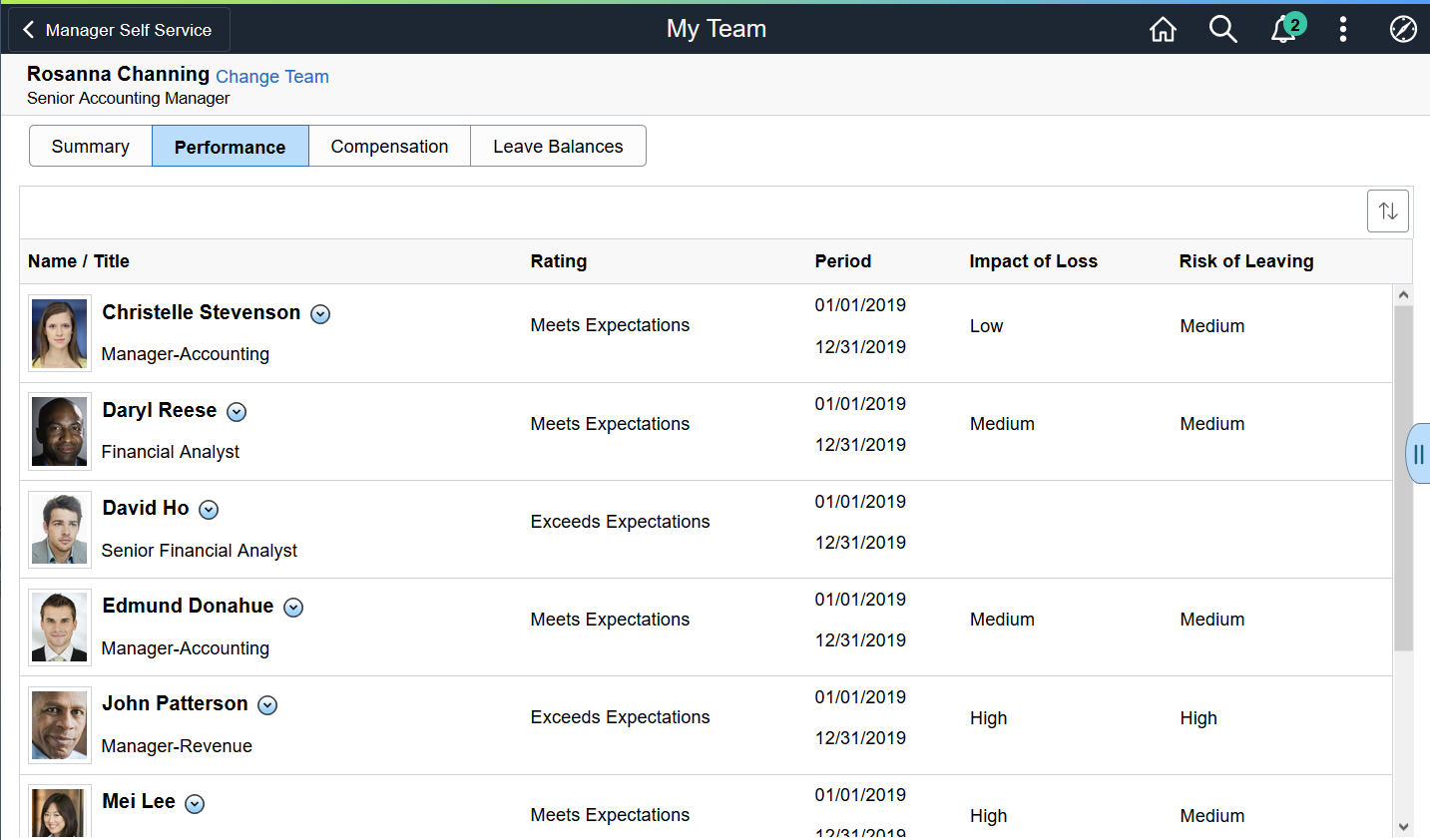1430x840 pixels.
Task: Click the Change Team link
Action: click(x=272, y=77)
